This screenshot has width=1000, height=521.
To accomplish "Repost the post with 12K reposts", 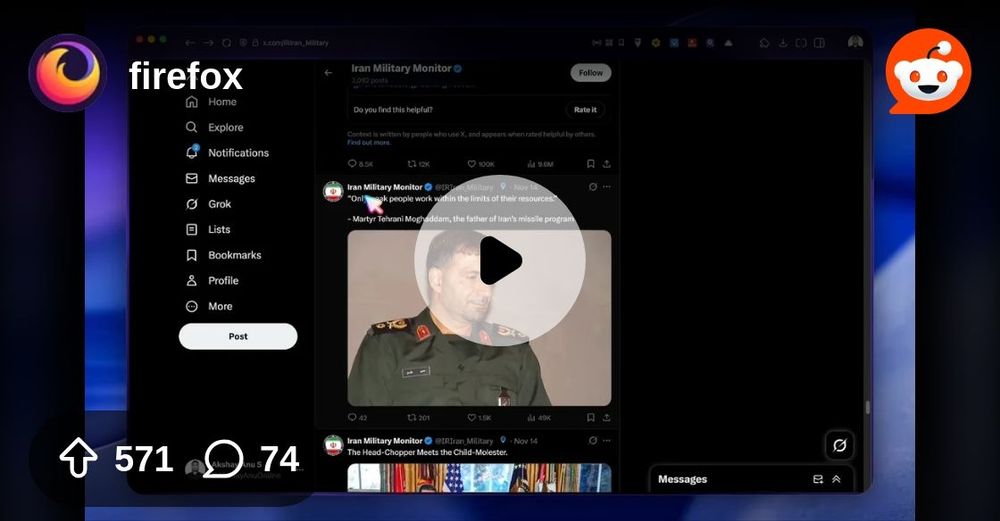I will (x=418, y=164).
